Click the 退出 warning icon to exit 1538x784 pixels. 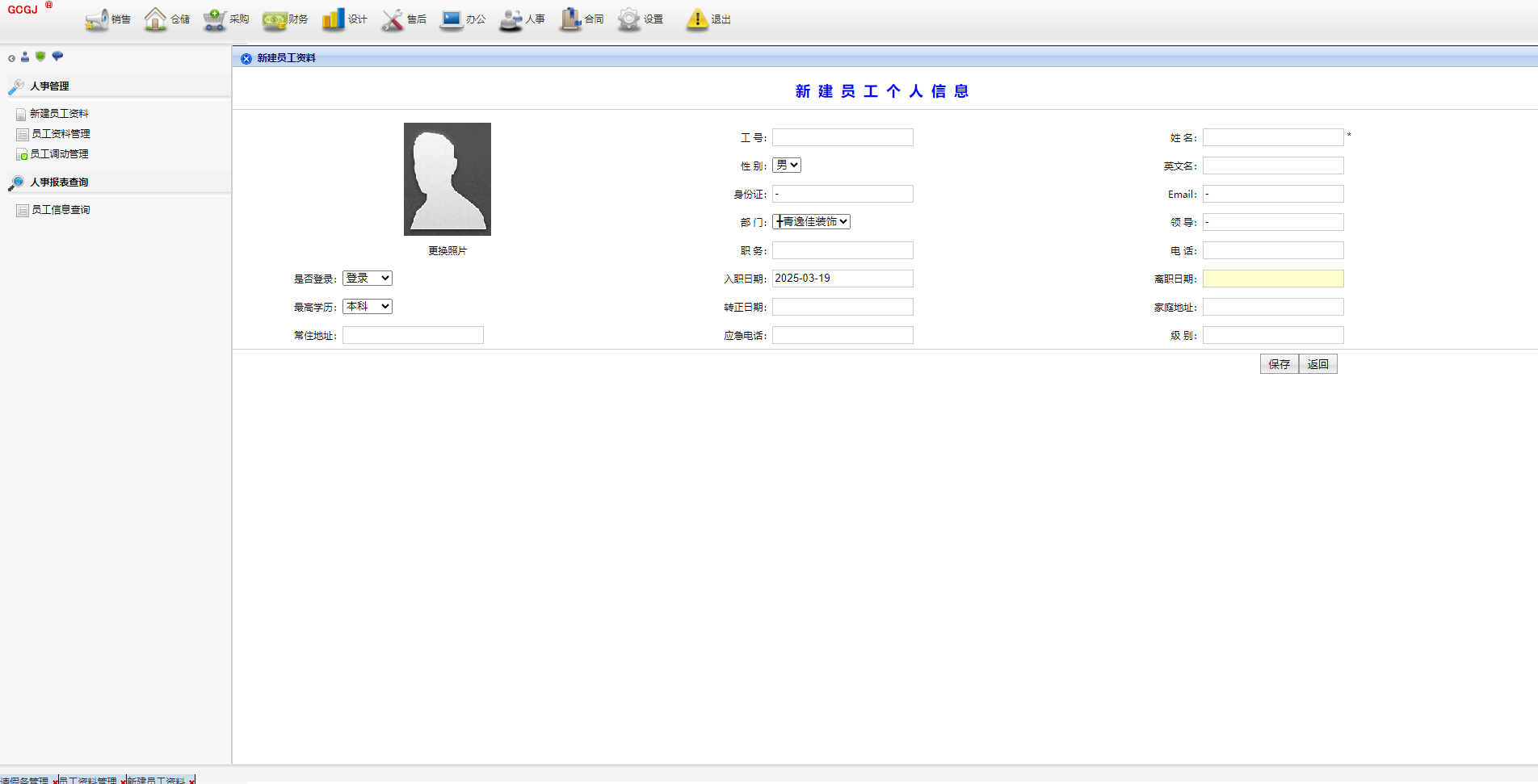(x=697, y=19)
